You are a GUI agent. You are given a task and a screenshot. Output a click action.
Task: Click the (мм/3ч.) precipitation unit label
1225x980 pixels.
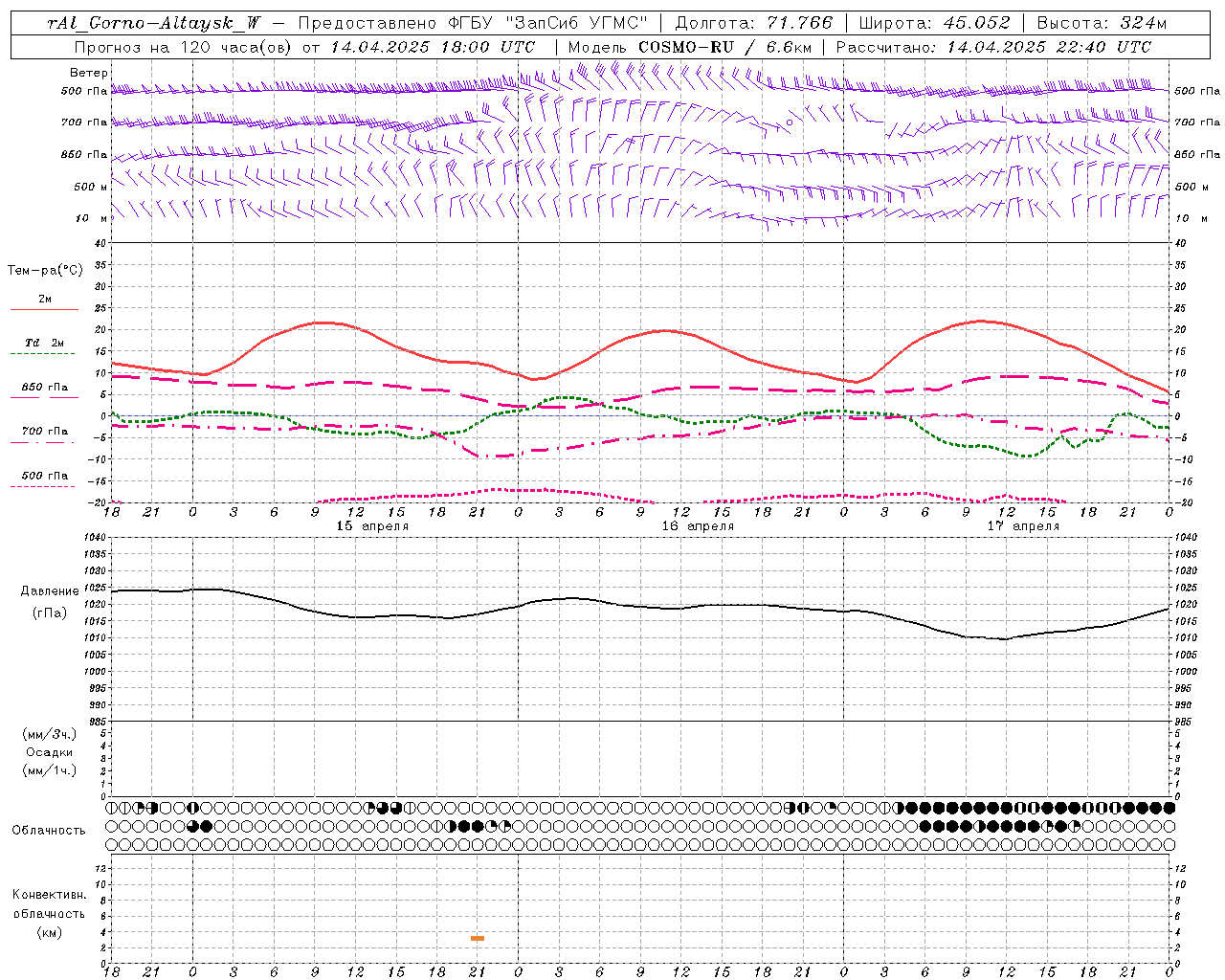tap(49, 734)
